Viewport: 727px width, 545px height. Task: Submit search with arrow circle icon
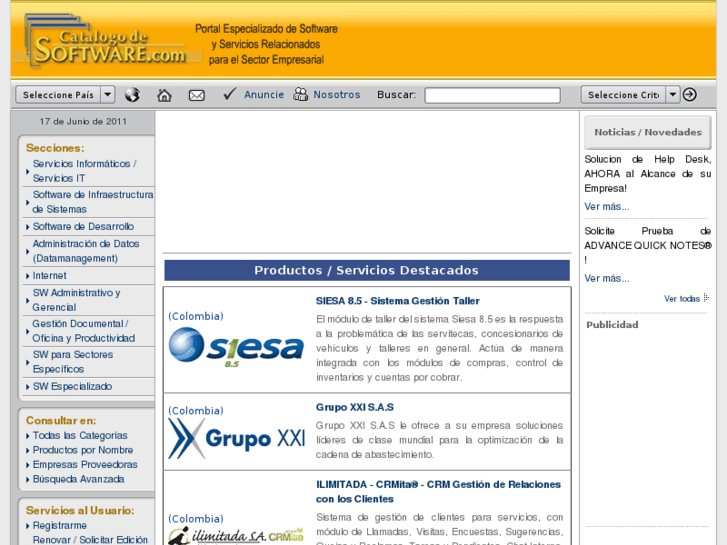[689, 95]
